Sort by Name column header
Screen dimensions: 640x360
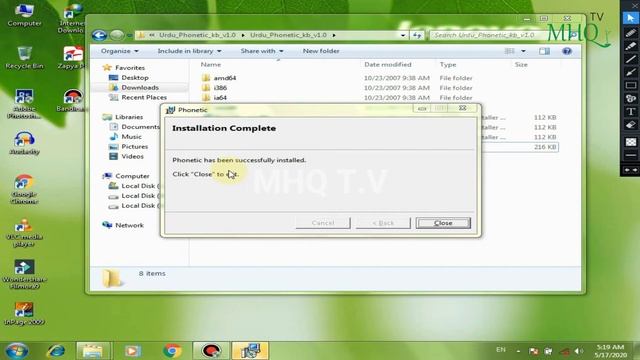[211, 64]
